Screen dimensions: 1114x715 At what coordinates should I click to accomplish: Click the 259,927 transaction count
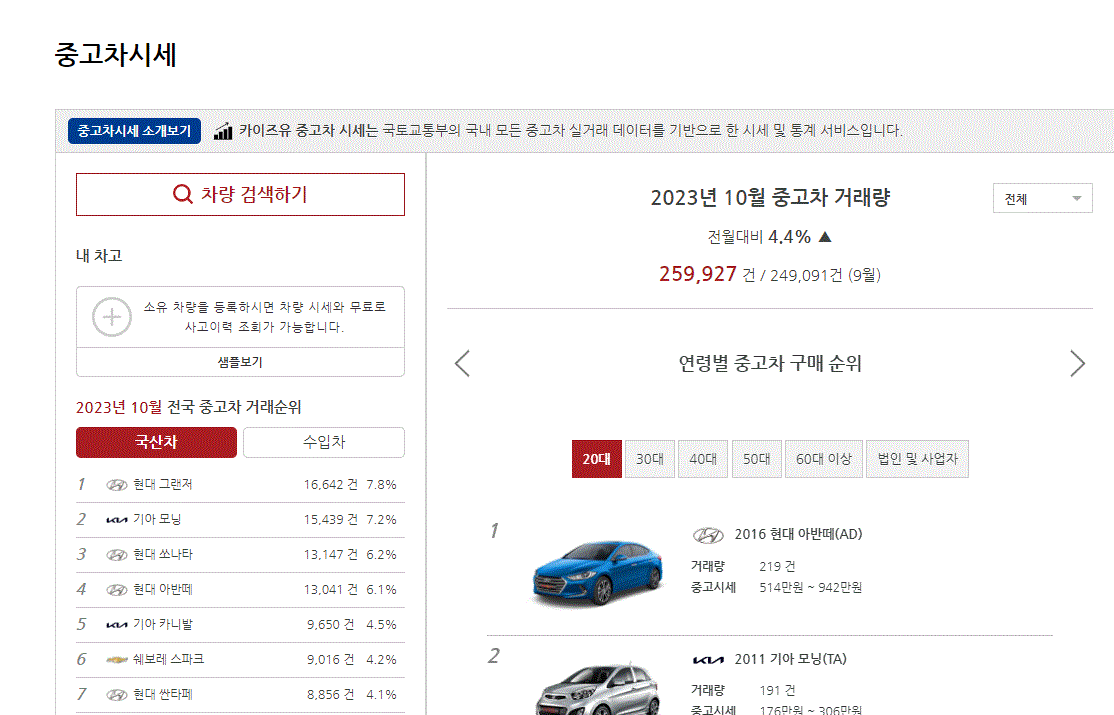pos(698,274)
